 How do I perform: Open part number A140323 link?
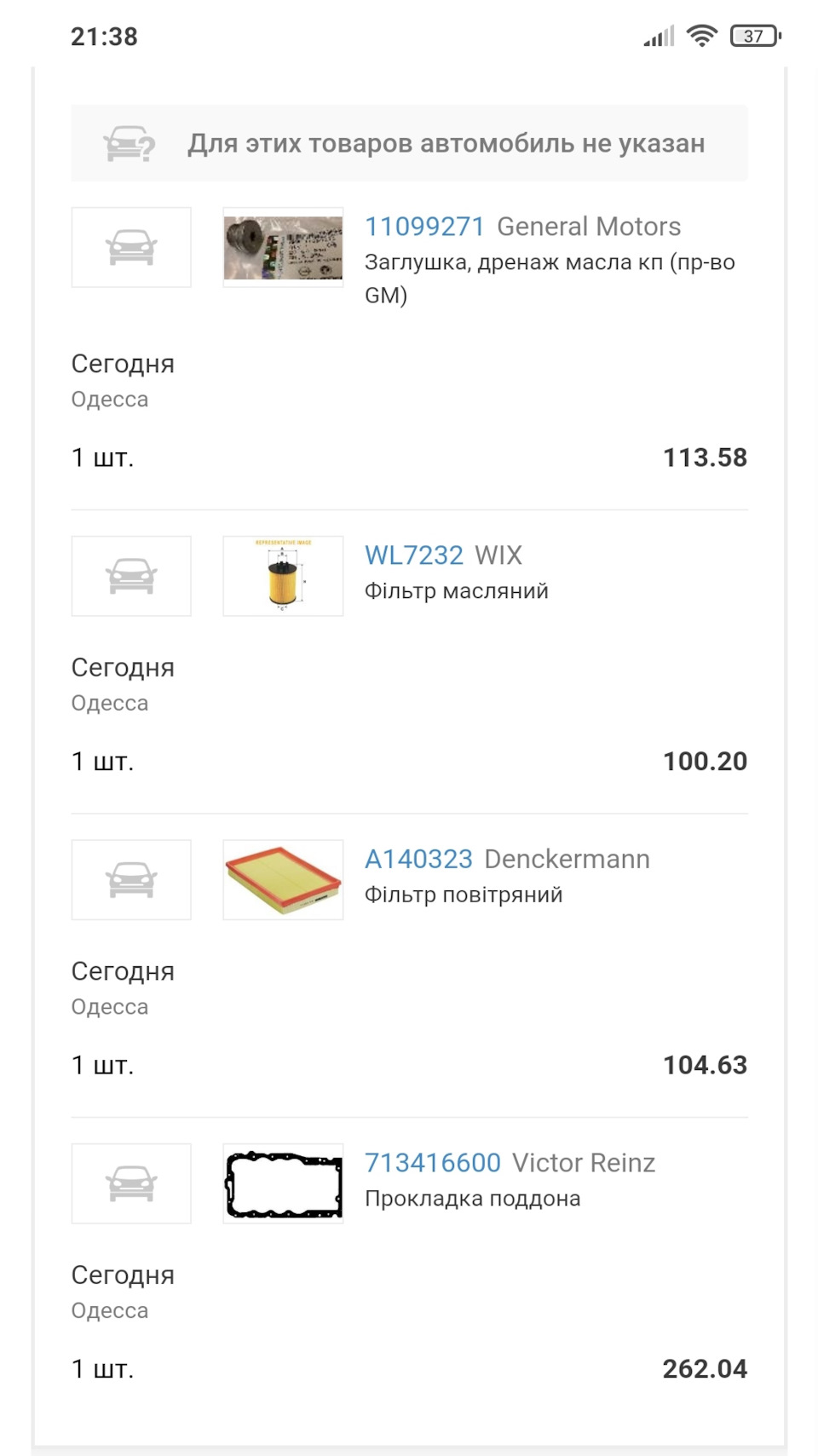point(418,859)
